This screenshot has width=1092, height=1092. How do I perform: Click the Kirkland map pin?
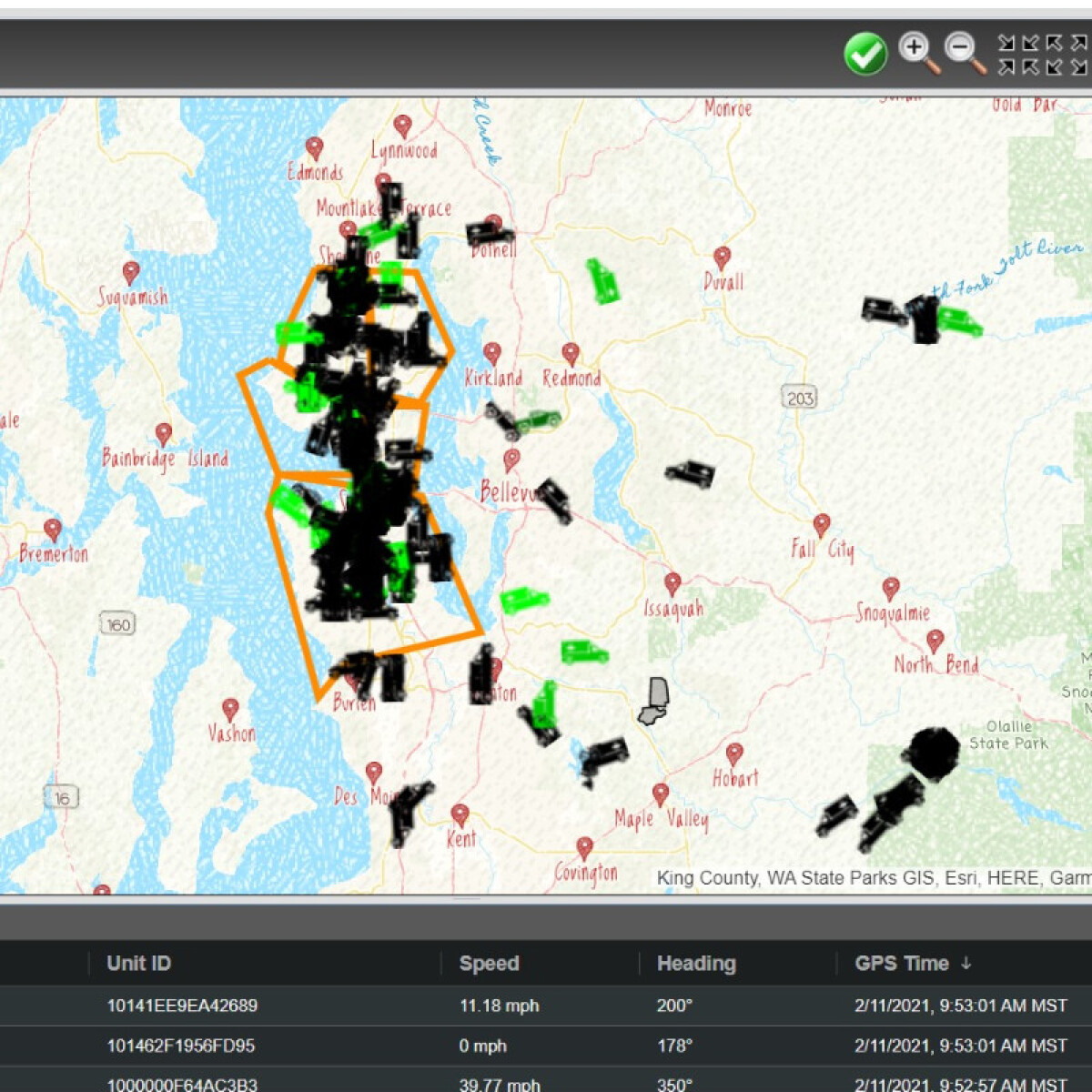tap(492, 353)
